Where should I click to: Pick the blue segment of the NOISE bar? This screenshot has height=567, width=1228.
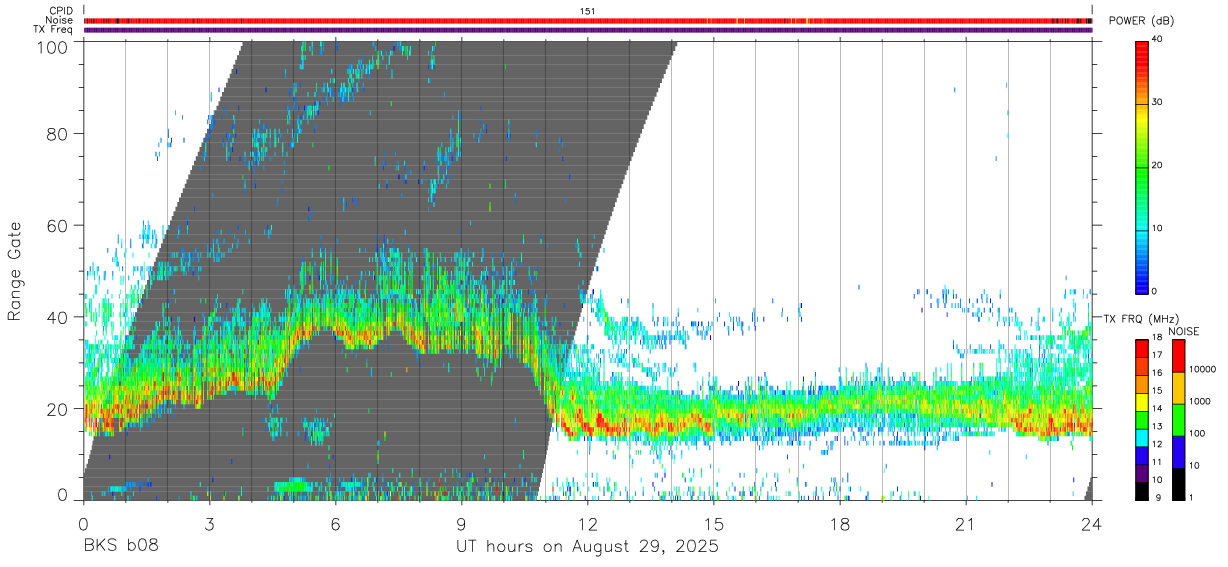pos(1178,452)
